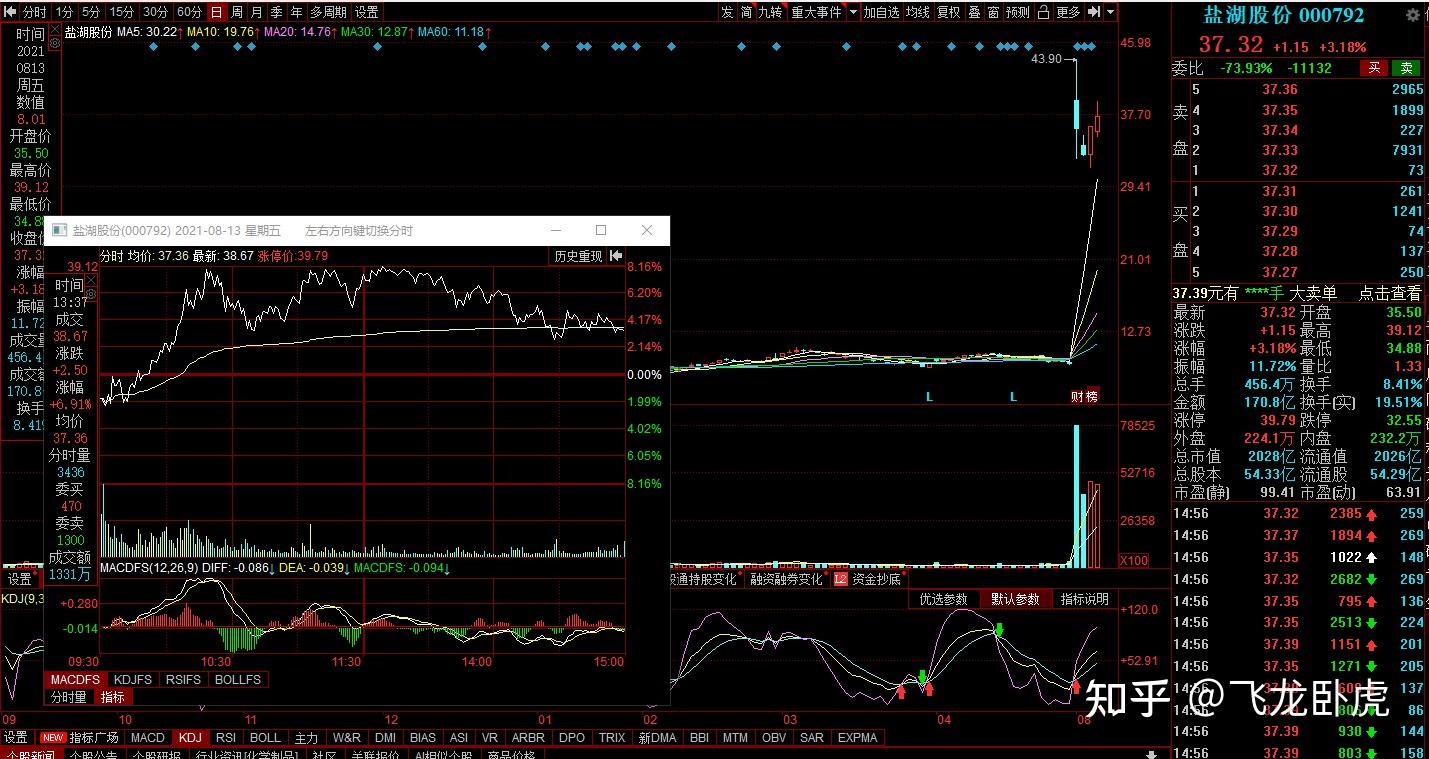Select the 主力 indicator tab

click(x=306, y=738)
